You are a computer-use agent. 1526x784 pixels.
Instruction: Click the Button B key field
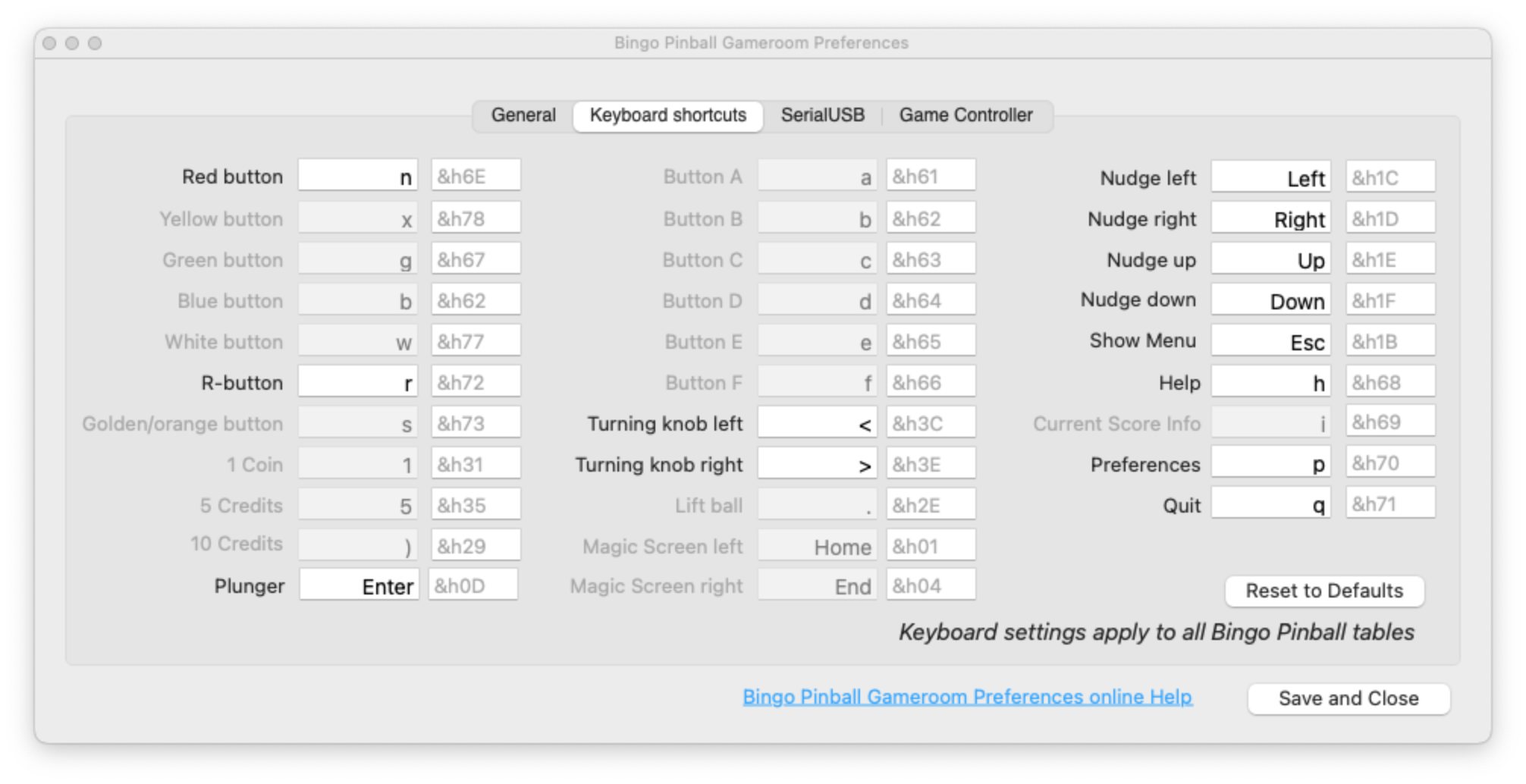point(817,218)
